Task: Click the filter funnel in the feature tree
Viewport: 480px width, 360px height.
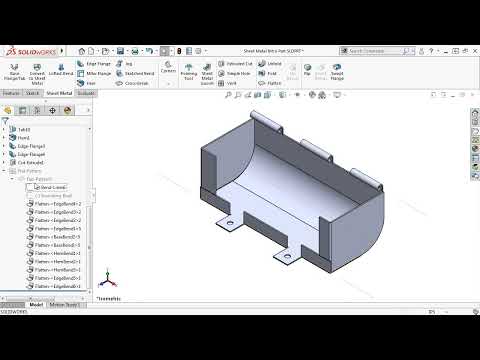Action: pyautogui.click(x=5, y=121)
